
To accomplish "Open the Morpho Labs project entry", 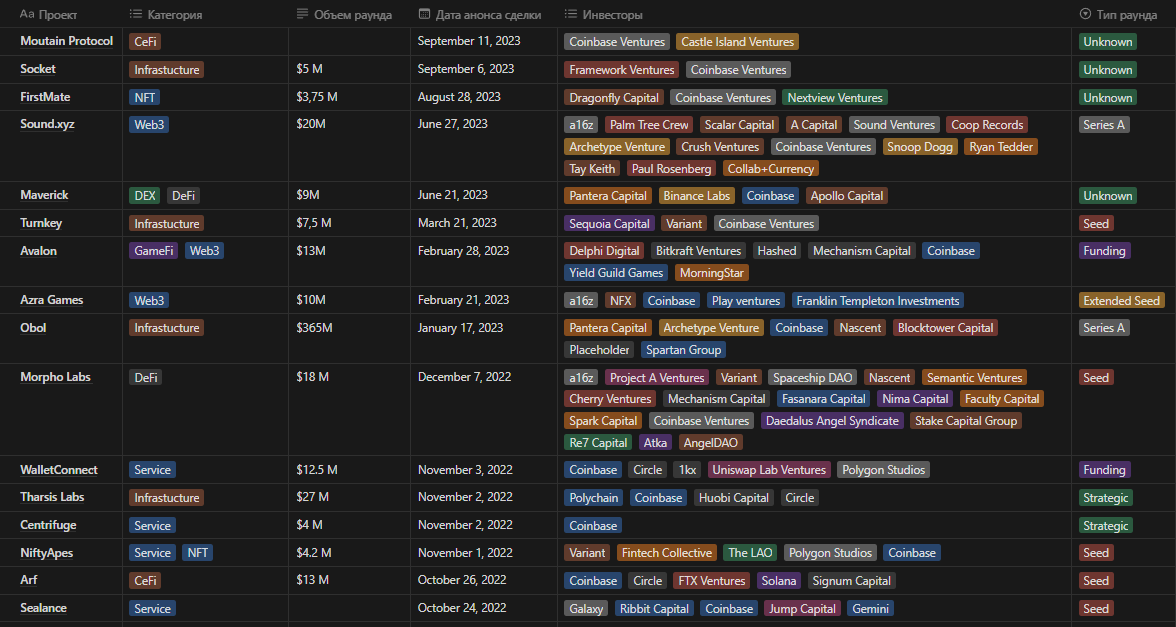I will 55,377.
